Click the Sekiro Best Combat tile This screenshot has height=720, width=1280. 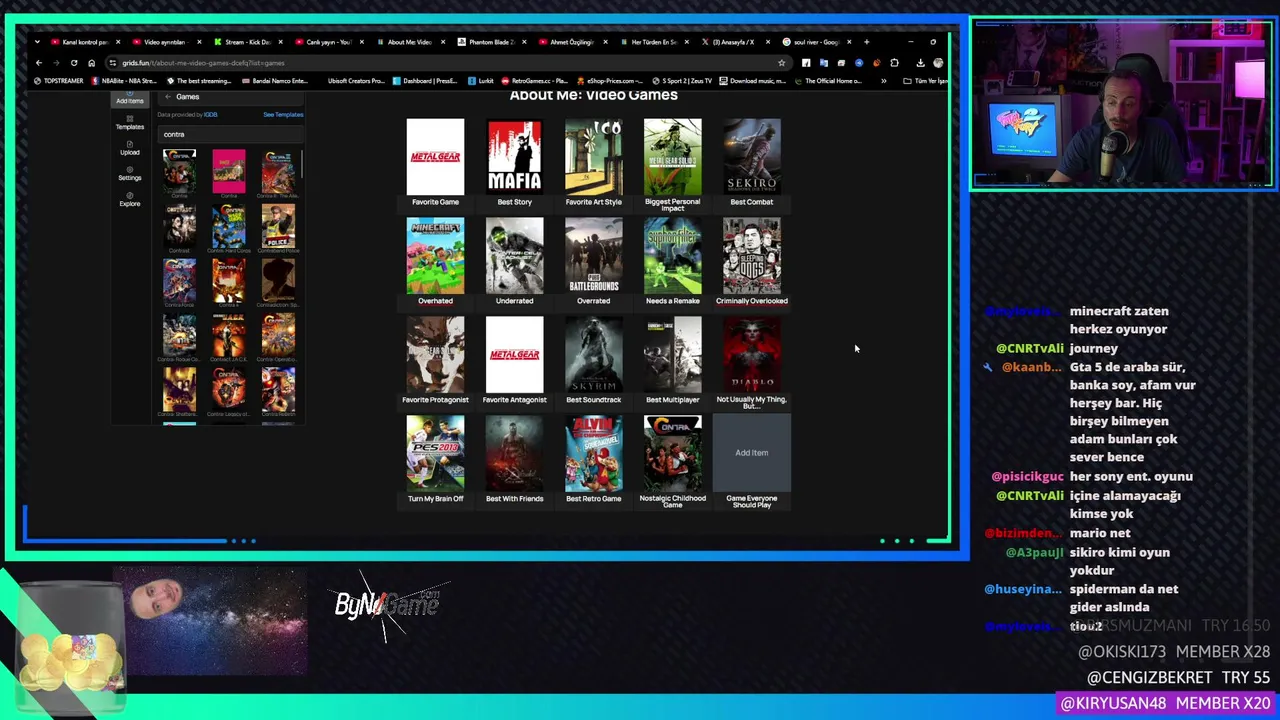tap(752, 157)
